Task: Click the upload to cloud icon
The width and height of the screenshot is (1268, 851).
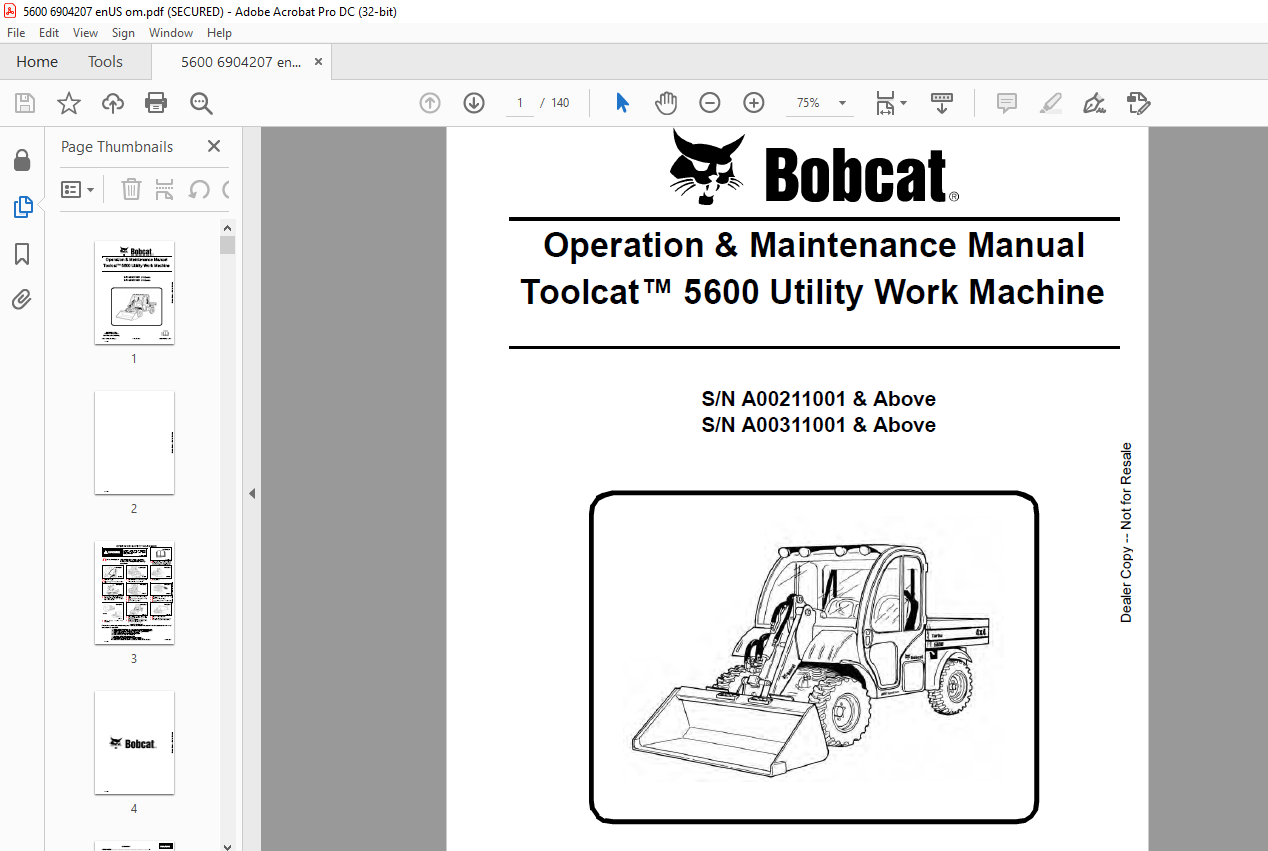Action: 113,103
